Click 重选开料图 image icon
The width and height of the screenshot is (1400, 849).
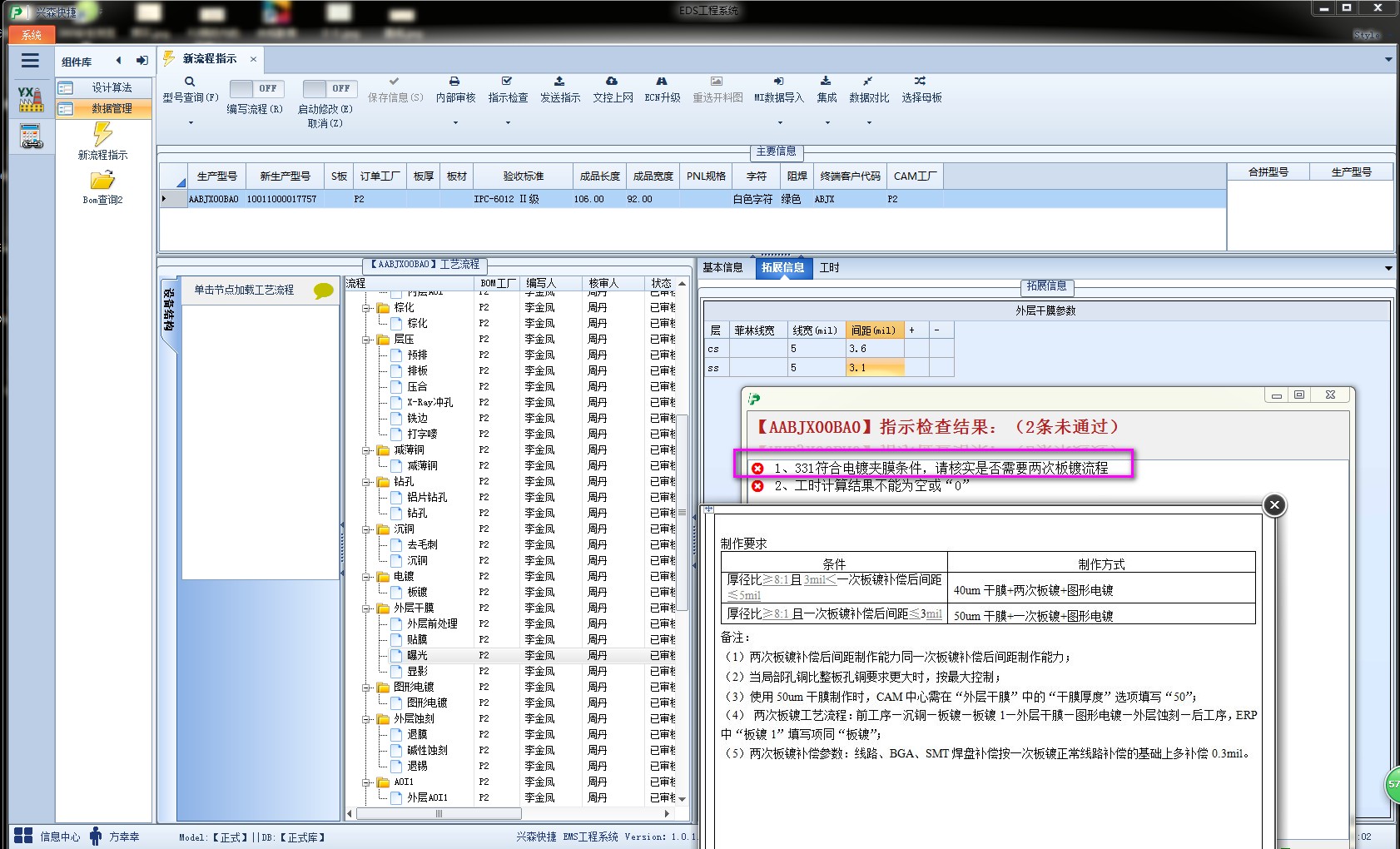click(x=717, y=82)
